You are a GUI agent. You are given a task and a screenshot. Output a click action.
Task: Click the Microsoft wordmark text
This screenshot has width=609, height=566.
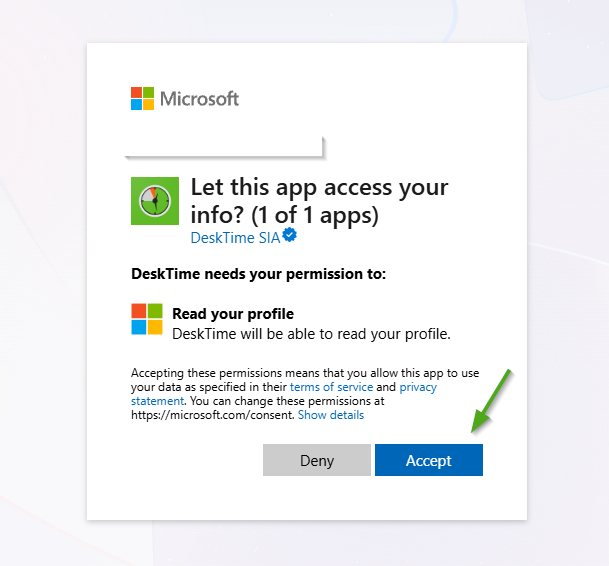click(200, 99)
